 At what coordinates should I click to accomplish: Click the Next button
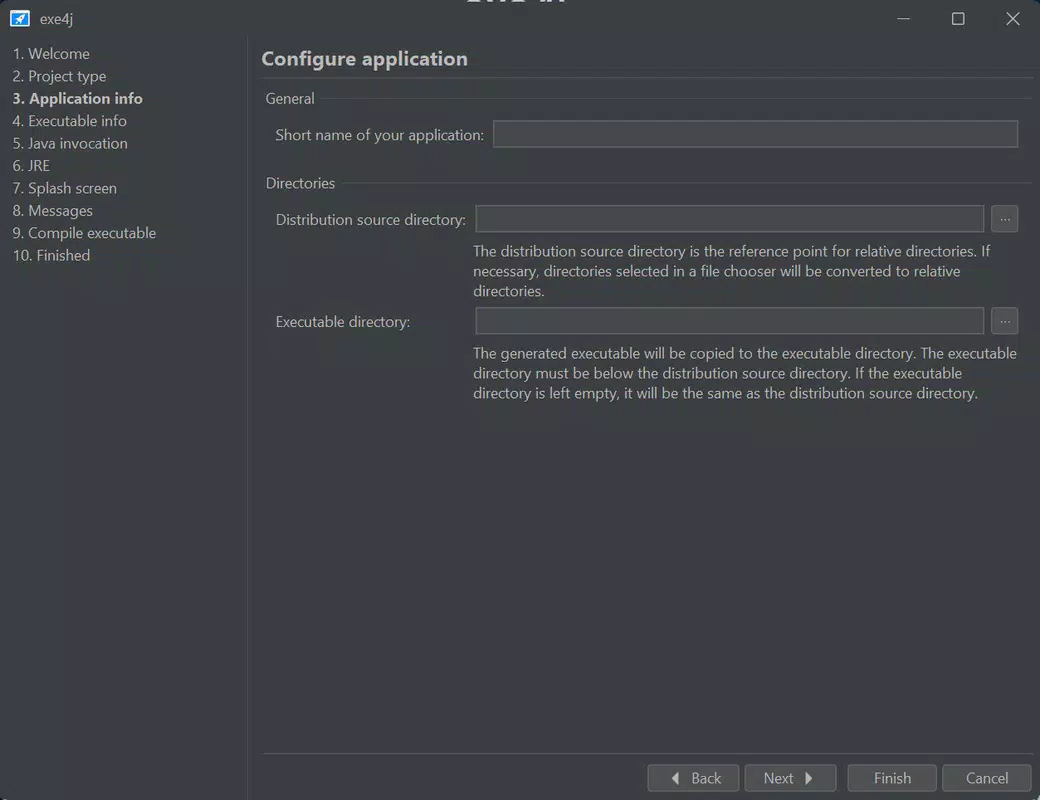point(790,778)
